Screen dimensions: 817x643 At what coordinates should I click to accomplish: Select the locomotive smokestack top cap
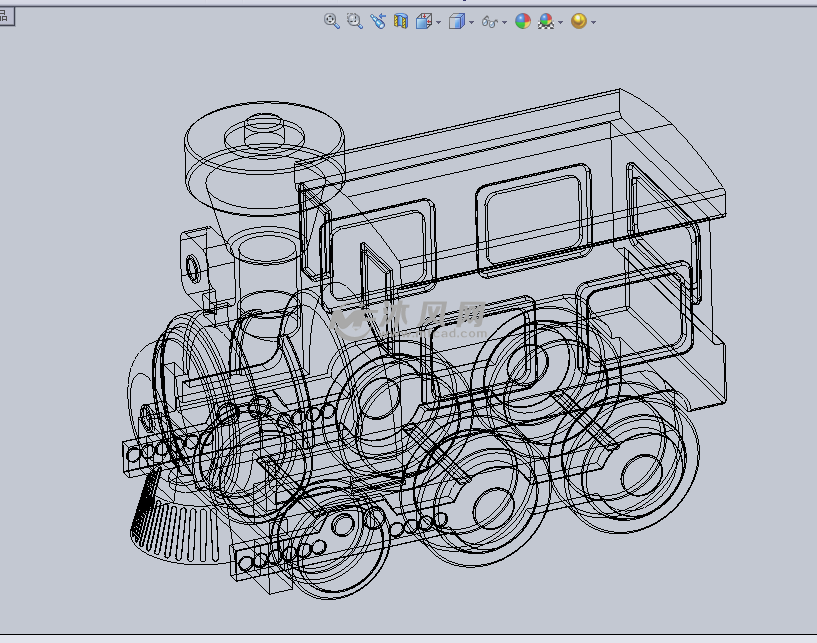pos(264,131)
